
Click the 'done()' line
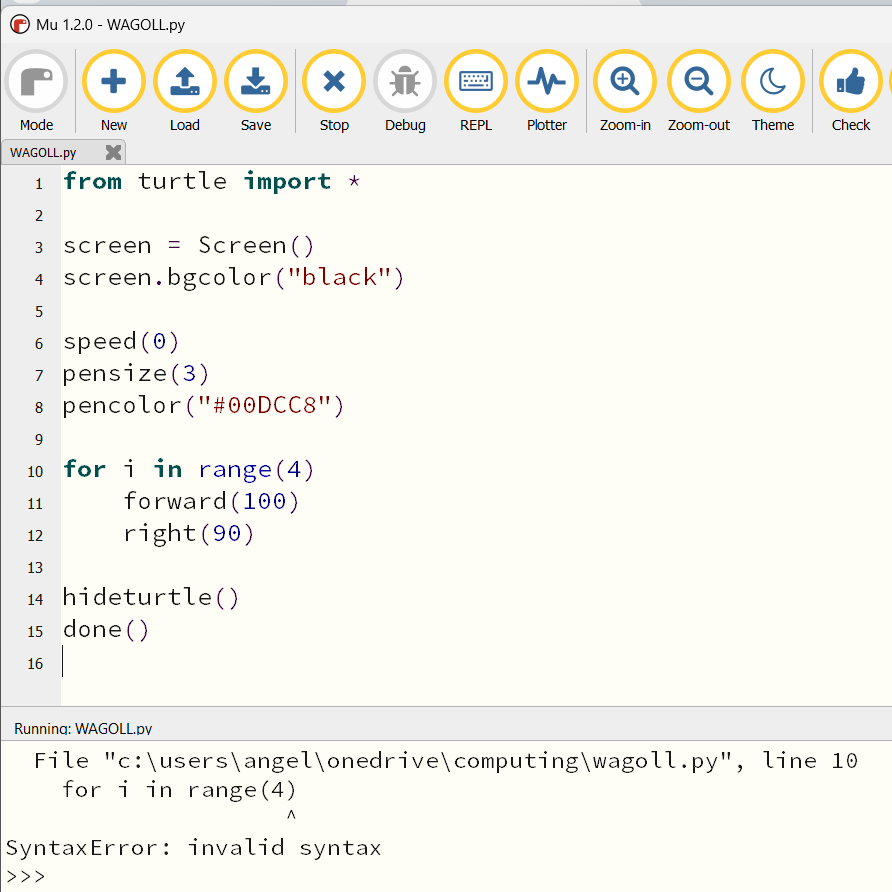(106, 630)
